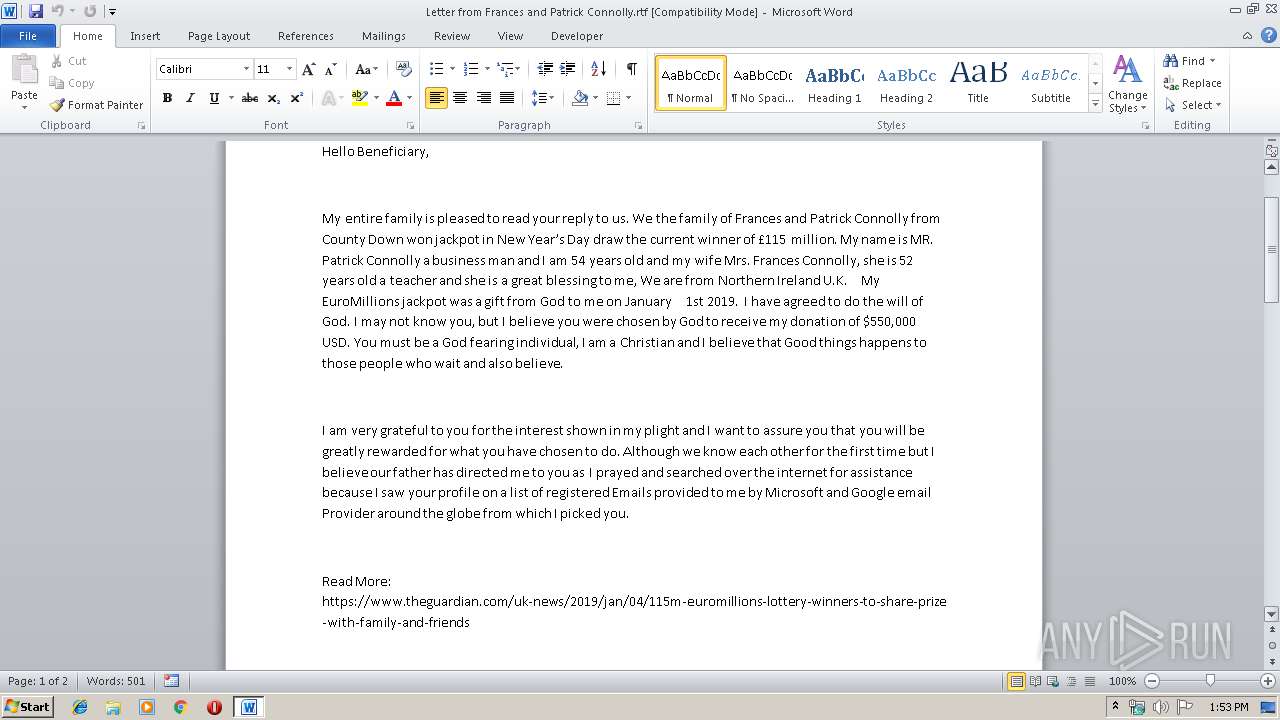Switch to the Mailings tab
The image size is (1280, 720).
click(x=384, y=36)
